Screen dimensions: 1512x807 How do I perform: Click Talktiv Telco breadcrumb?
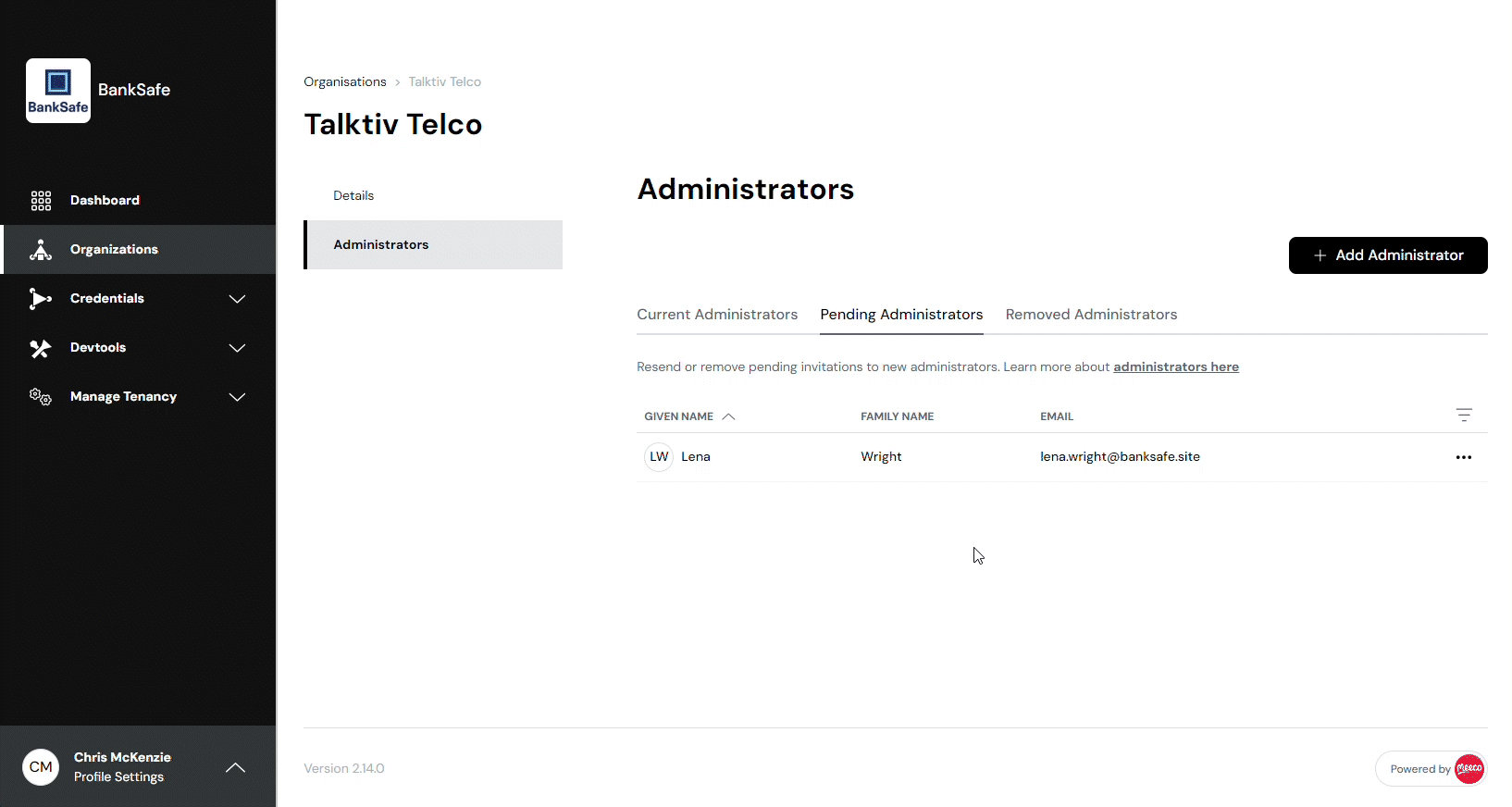[x=445, y=81]
